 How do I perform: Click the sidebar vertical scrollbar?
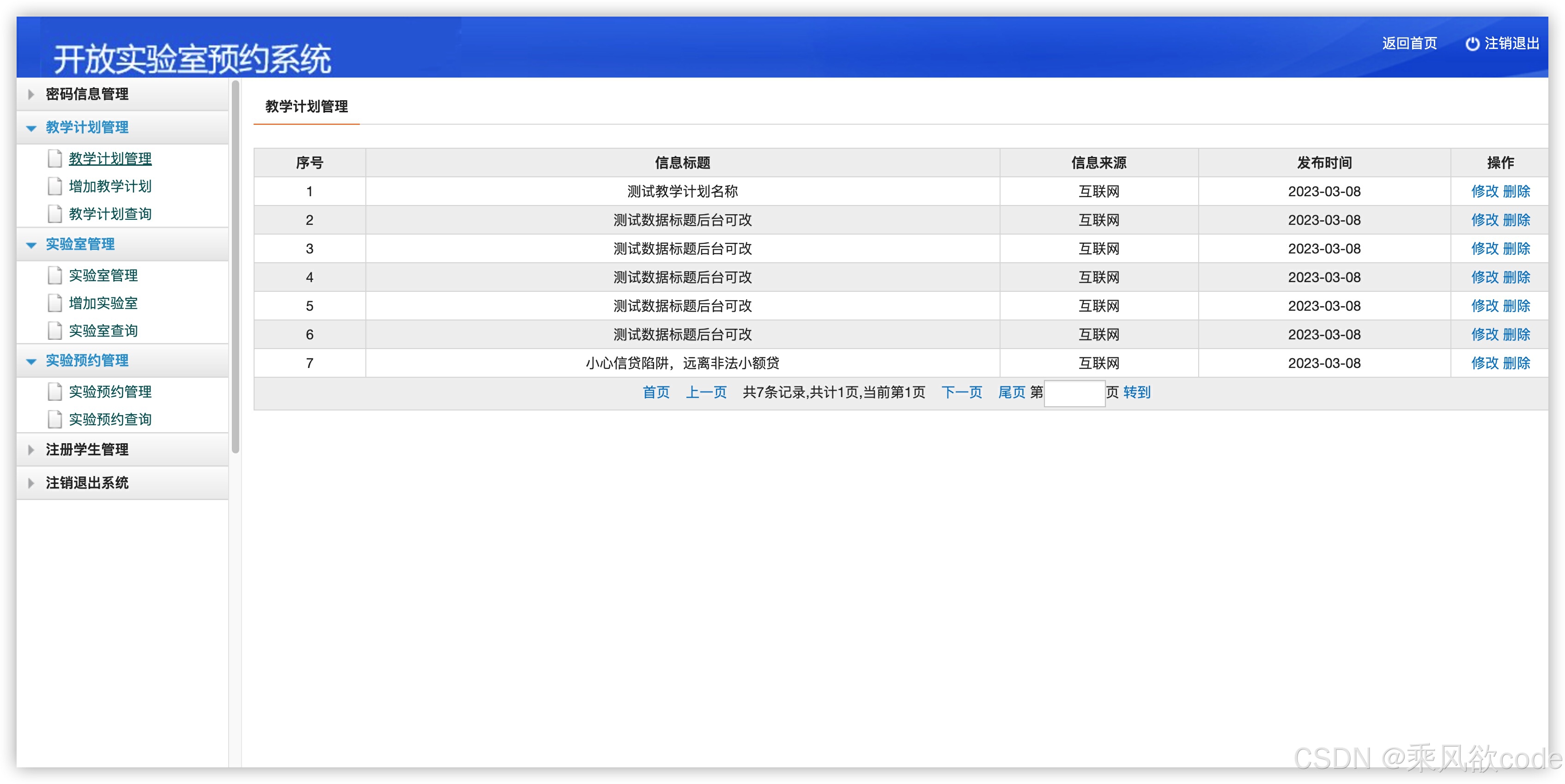tap(236, 267)
